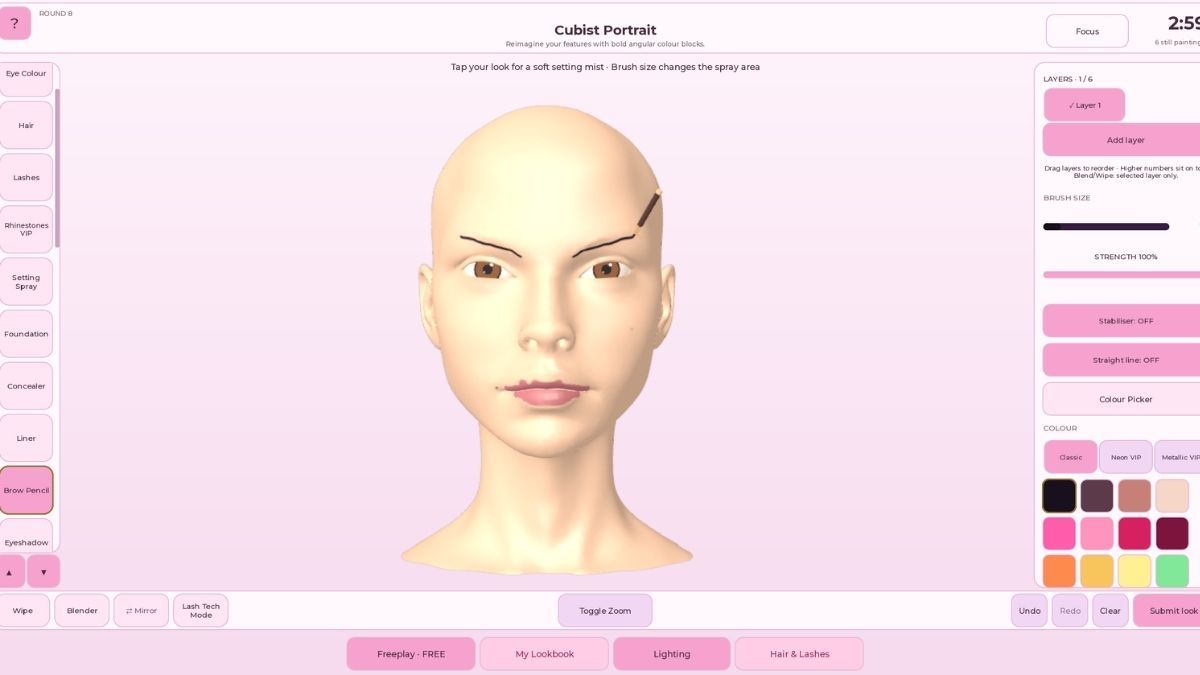Activate the Wipe tool
1200x675 pixels.
(23, 611)
